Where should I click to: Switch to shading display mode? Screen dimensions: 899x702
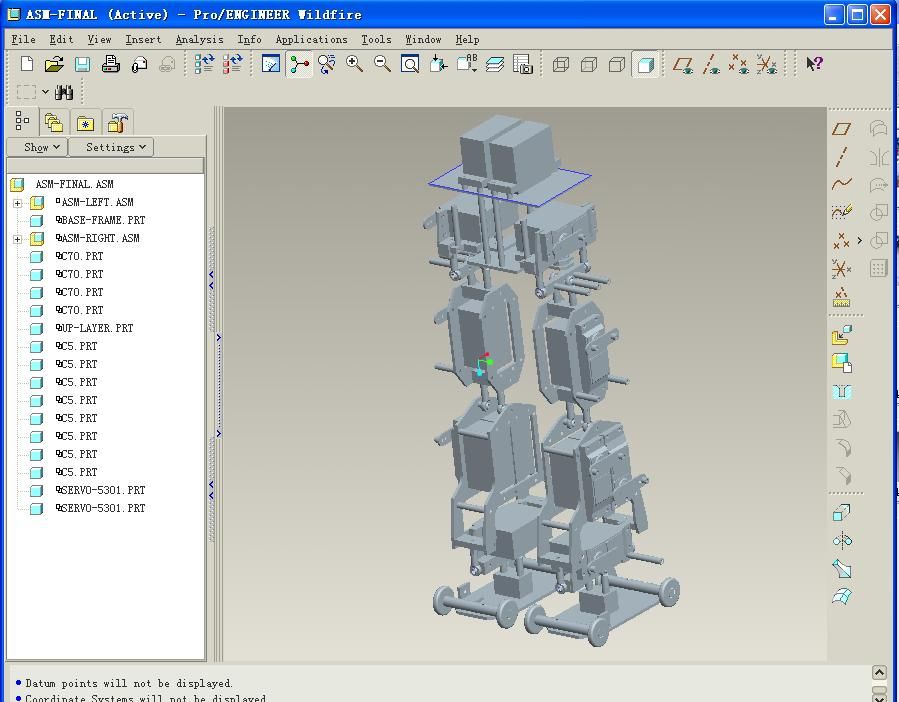point(645,64)
